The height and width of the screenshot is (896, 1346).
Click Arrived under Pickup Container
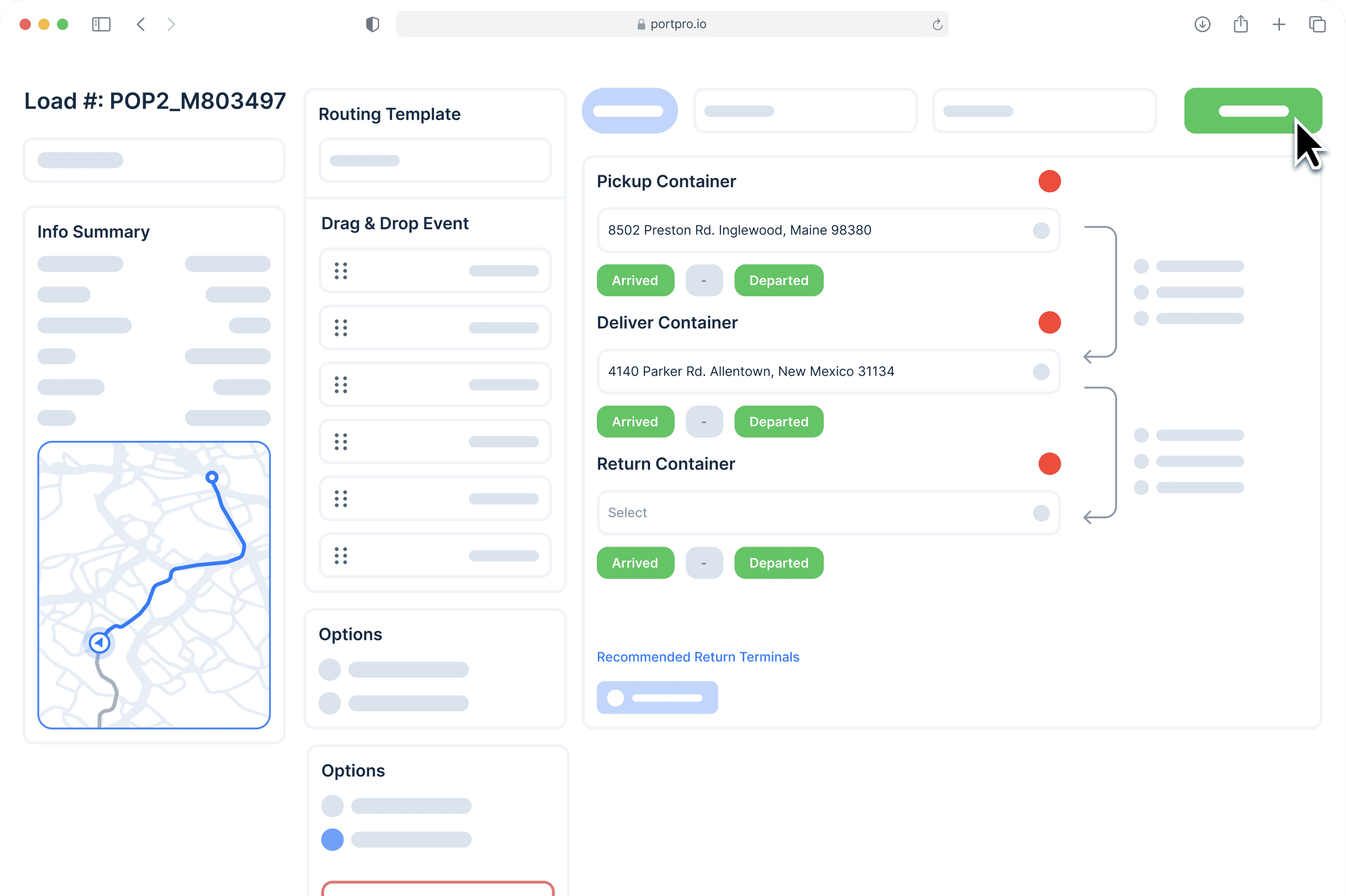pos(635,280)
